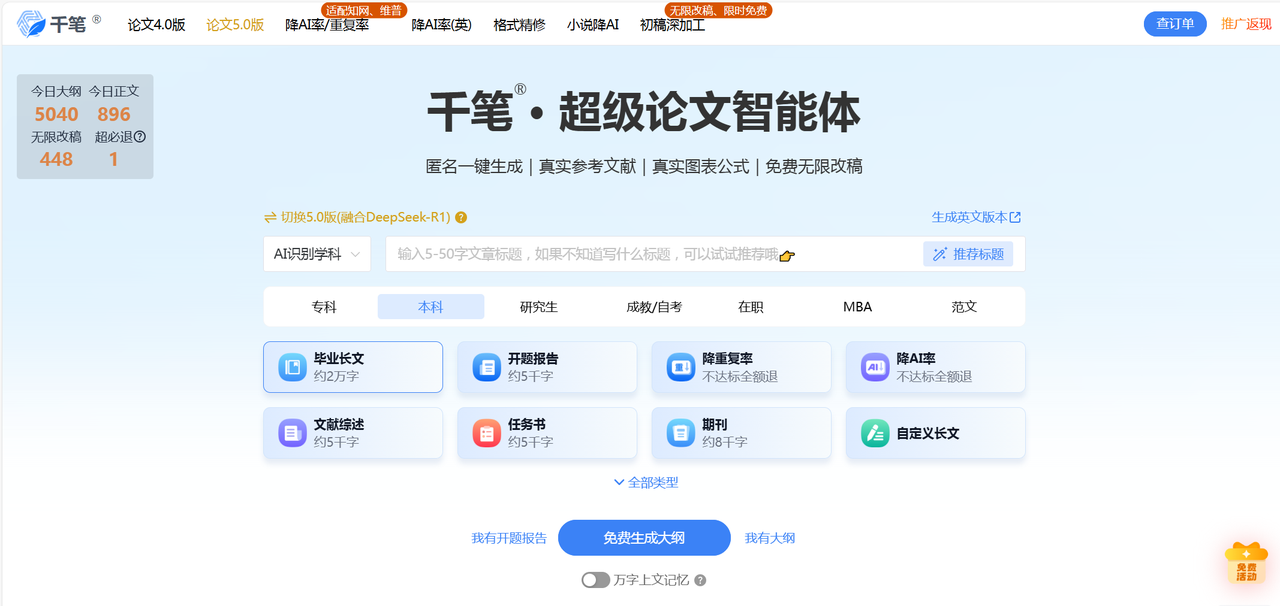Screen dimensions: 1280x606
Task: Click the 任务书 card icon
Action: pyautogui.click(x=486, y=433)
